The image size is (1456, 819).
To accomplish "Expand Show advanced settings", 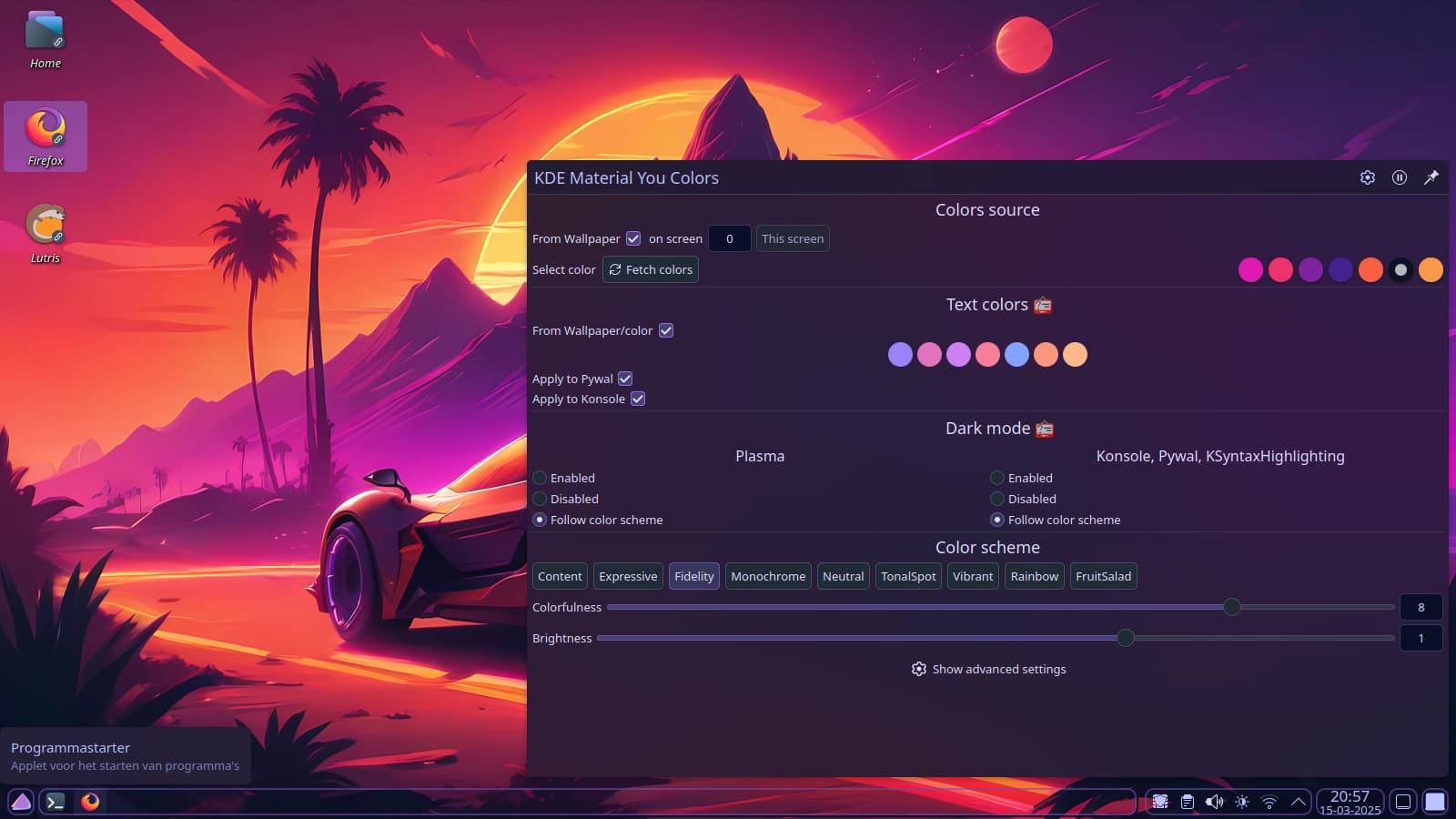I will click(988, 669).
